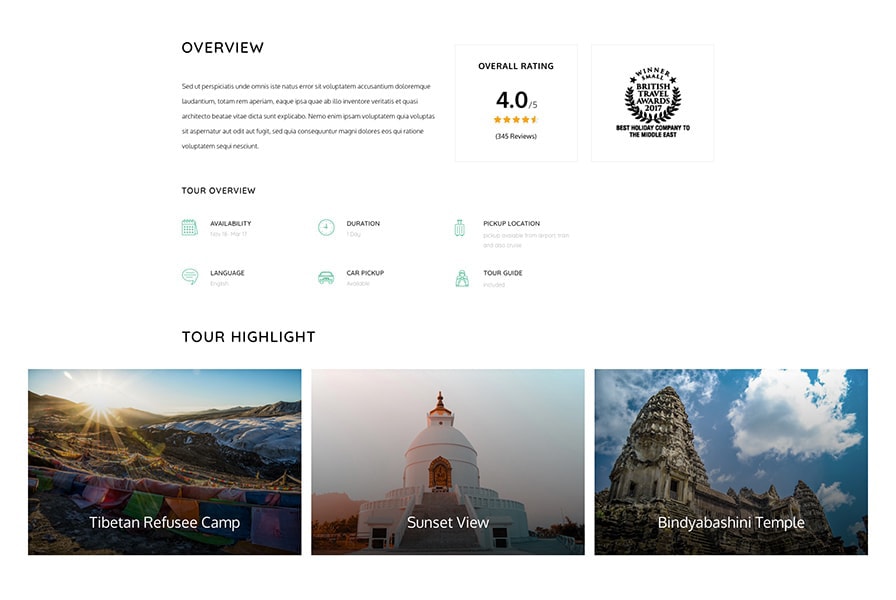Click the Tour Overview subheading
896x600 pixels.
coord(218,190)
